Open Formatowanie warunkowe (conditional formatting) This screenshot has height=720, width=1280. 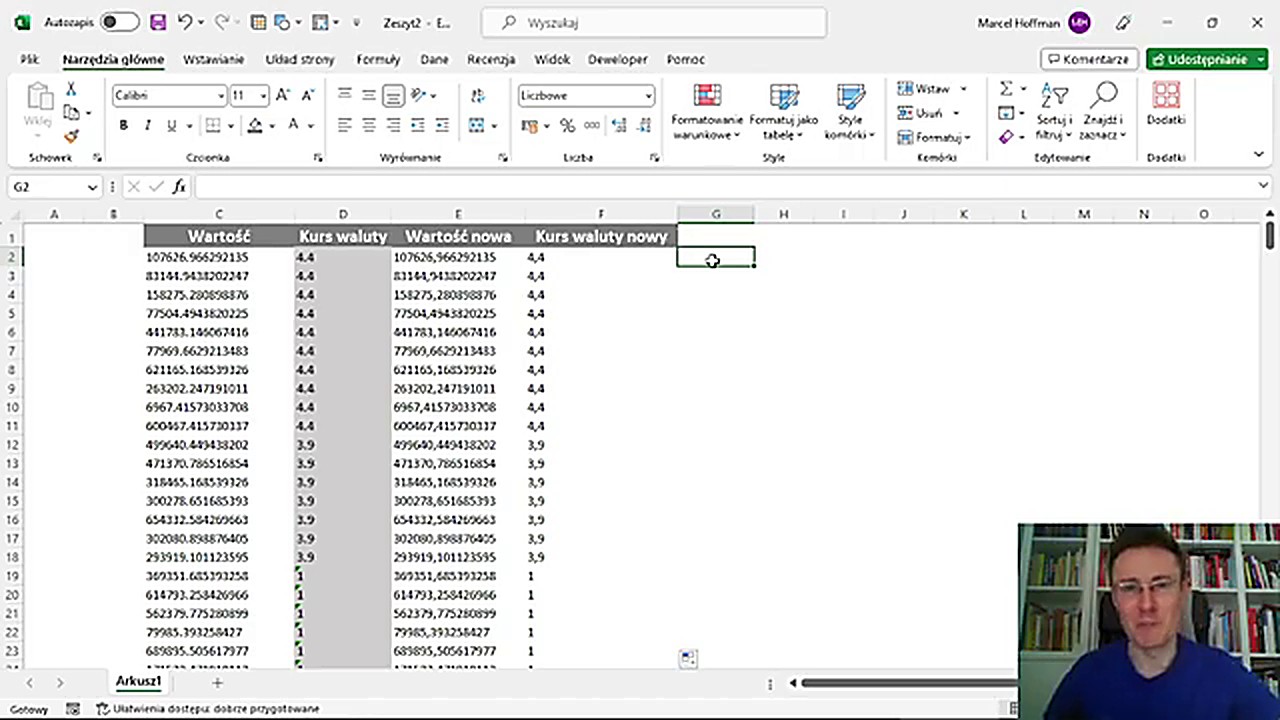coord(707,111)
